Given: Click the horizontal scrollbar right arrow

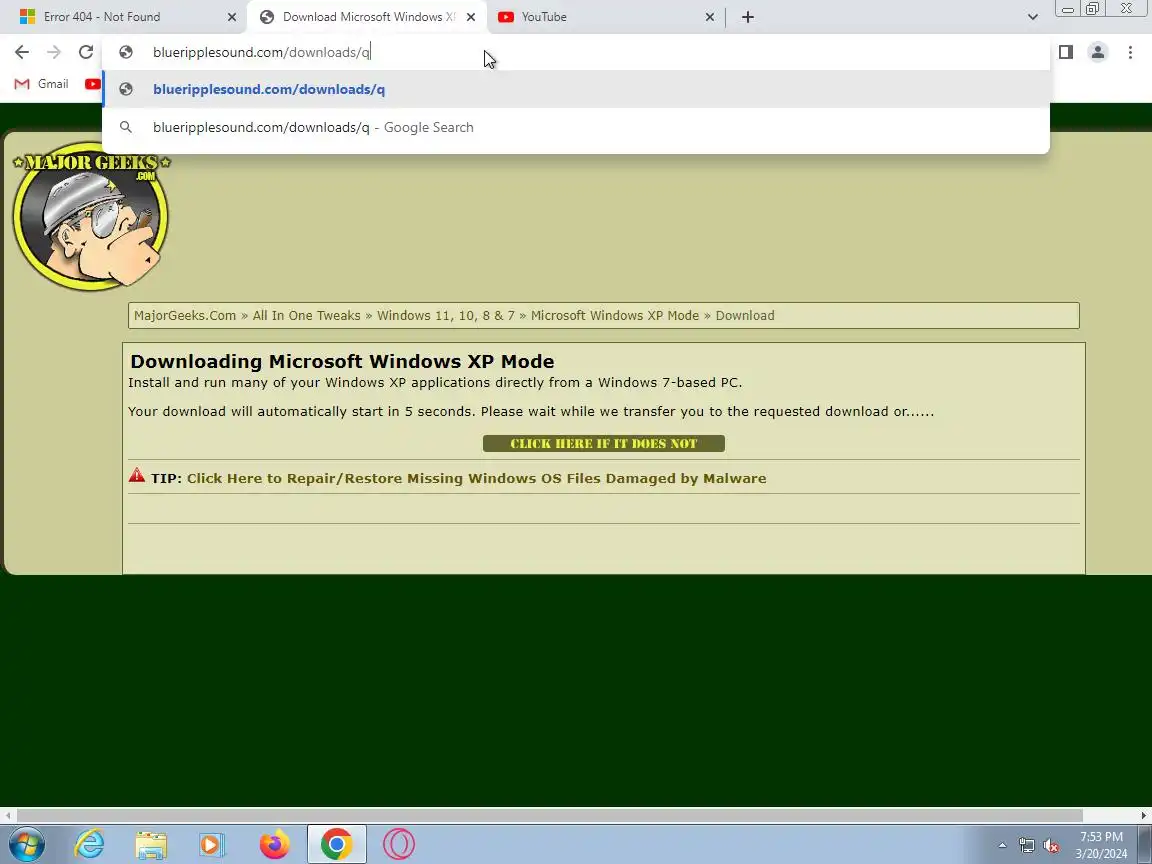Looking at the screenshot, I should [1144, 816].
